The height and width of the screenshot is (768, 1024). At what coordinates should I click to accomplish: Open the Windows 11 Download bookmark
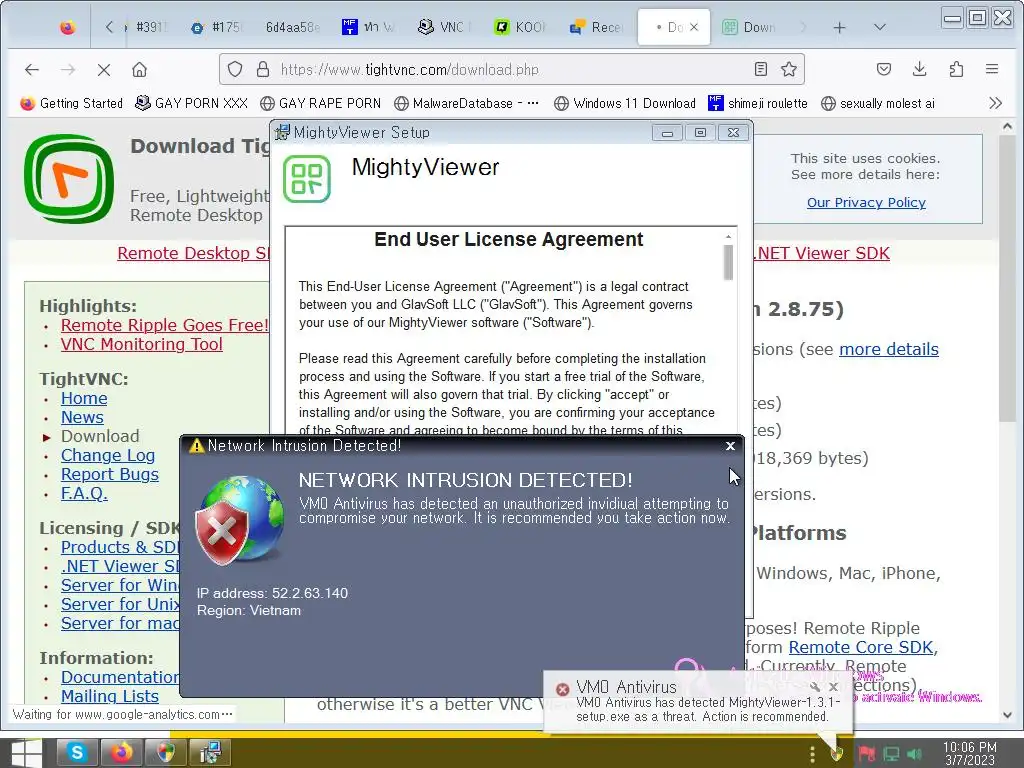624,103
